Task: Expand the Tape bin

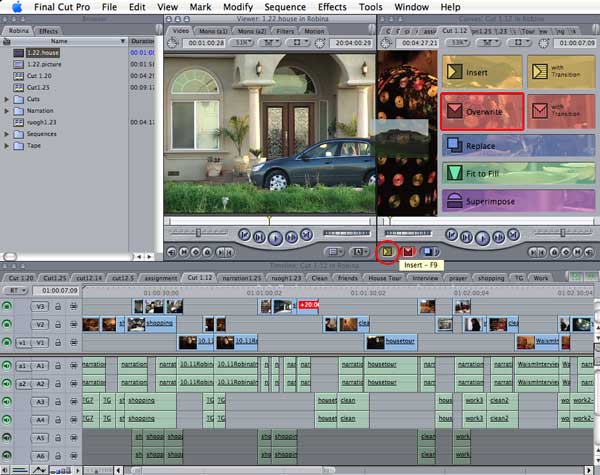Action: 7,145
